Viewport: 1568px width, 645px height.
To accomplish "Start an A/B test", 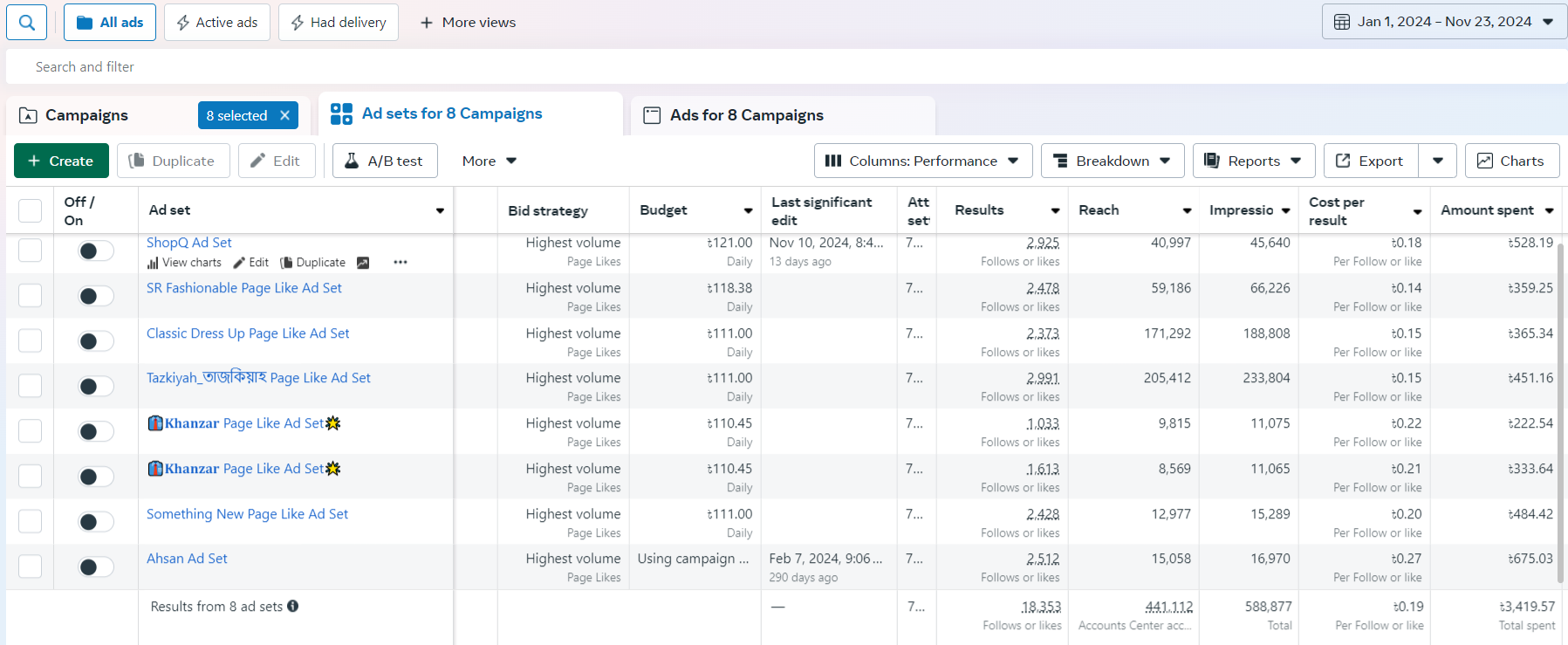I will point(385,161).
